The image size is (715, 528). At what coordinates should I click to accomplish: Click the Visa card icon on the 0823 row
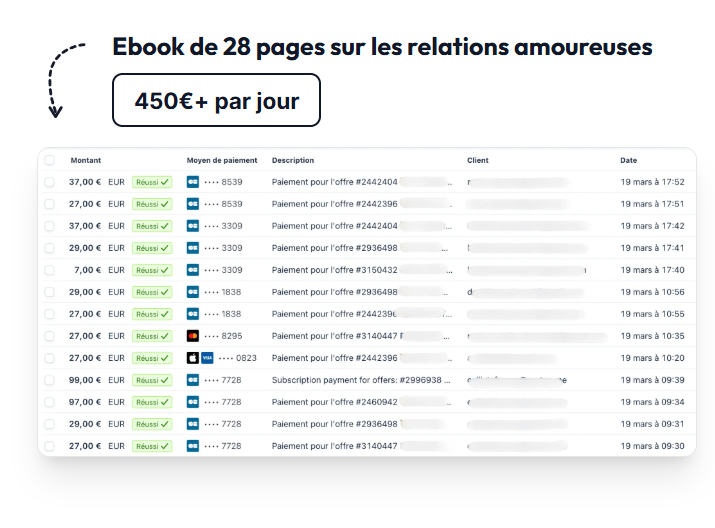pyautogui.click(x=207, y=358)
